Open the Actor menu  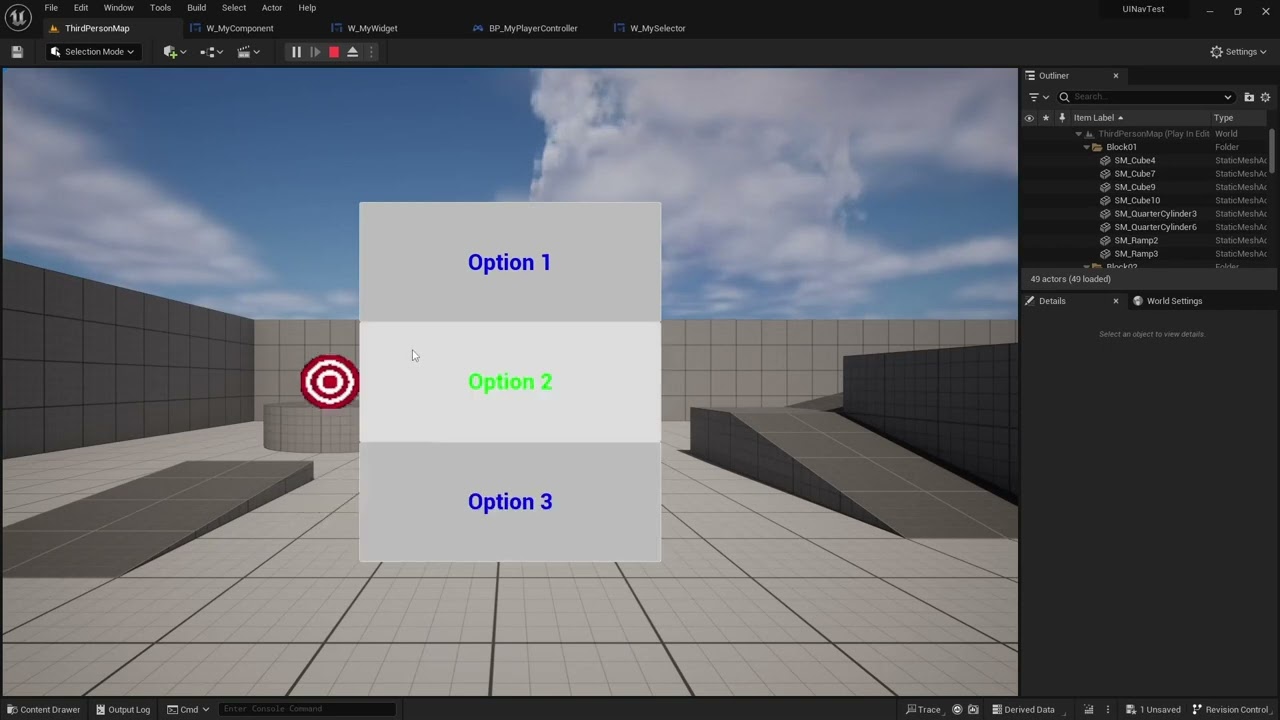coord(272,8)
